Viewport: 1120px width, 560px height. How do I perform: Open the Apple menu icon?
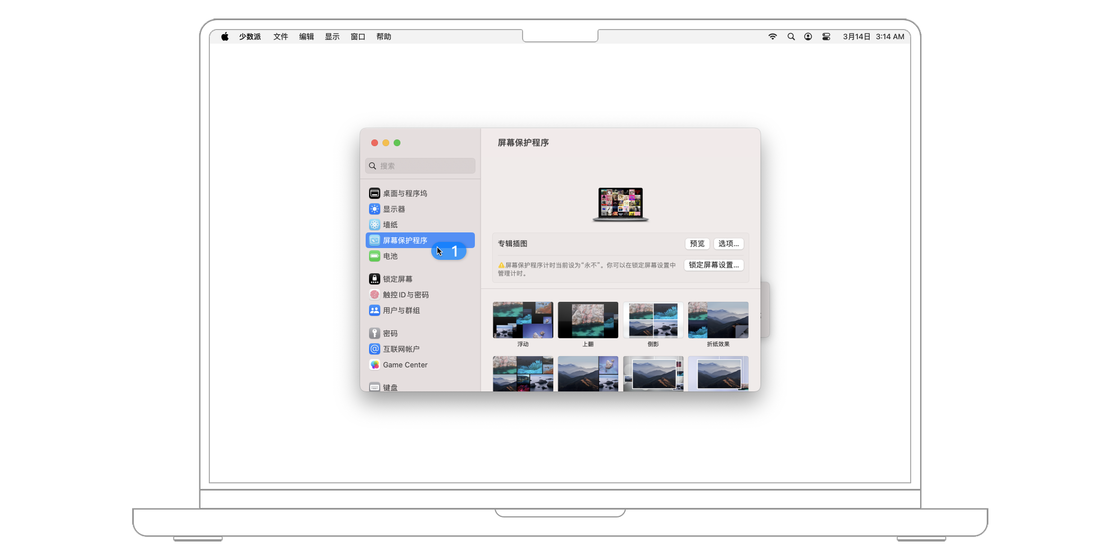tap(224, 36)
